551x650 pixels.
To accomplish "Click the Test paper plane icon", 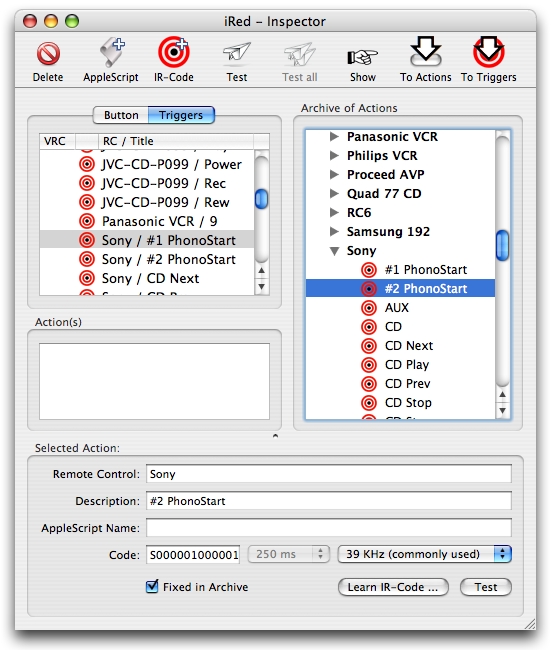I will point(237,53).
